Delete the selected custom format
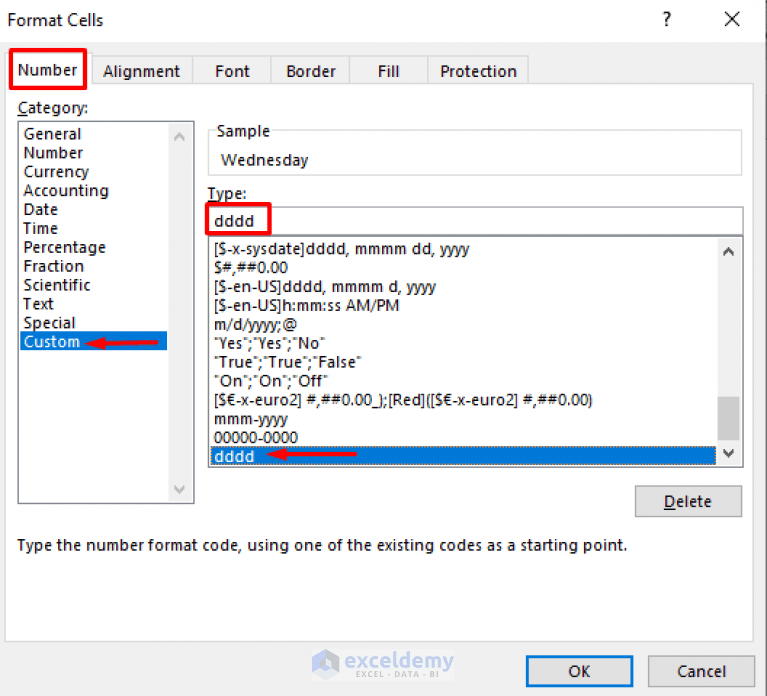The image size is (767, 696). click(x=688, y=501)
